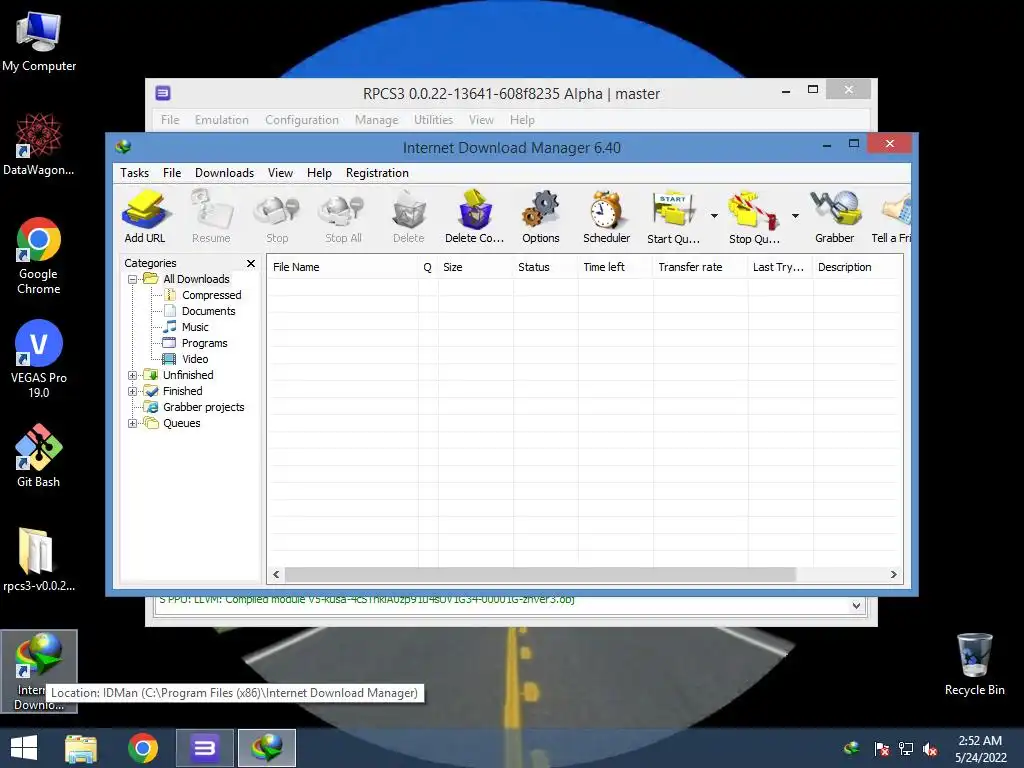This screenshot has width=1024, height=768.
Task: Expand the Unfinished tree node
Action: coord(133,376)
